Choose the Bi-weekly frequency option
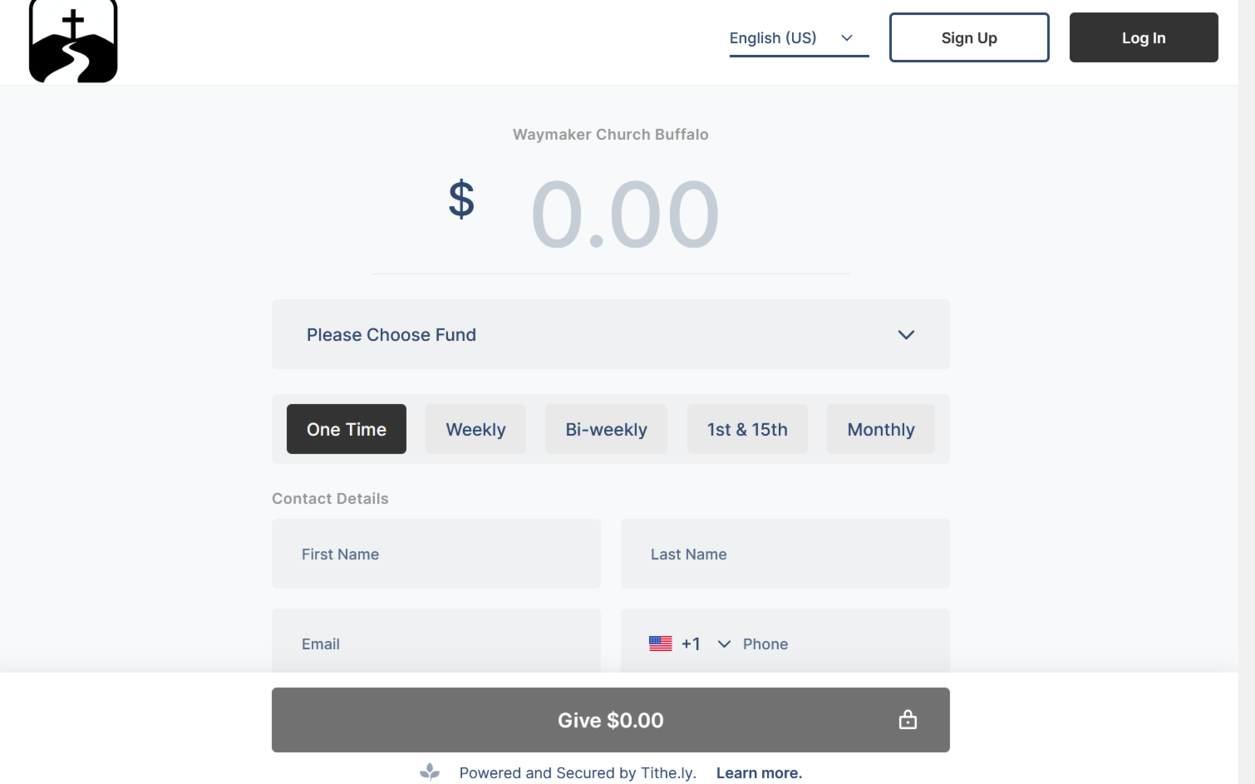The height and width of the screenshot is (784, 1255). click(606, 429)
